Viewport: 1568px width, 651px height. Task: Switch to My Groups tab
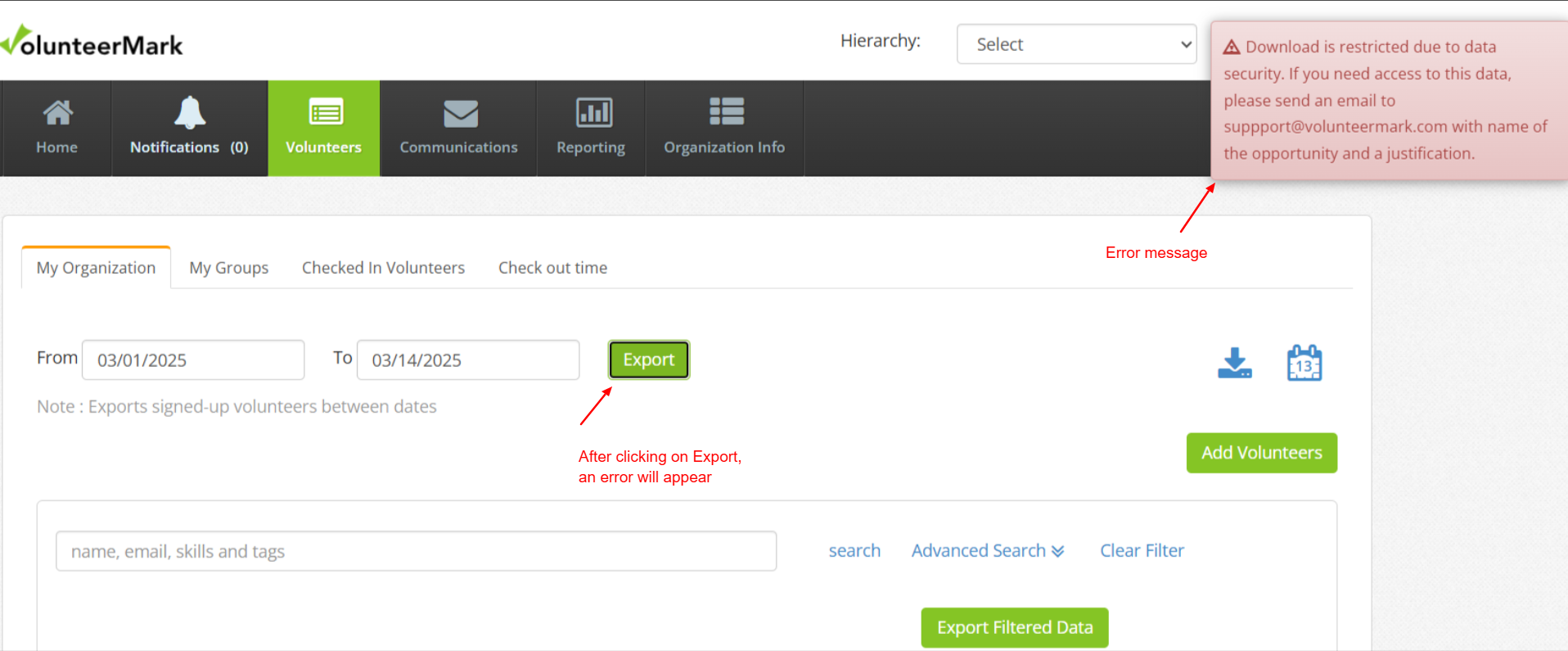click(x=228, y=268)
